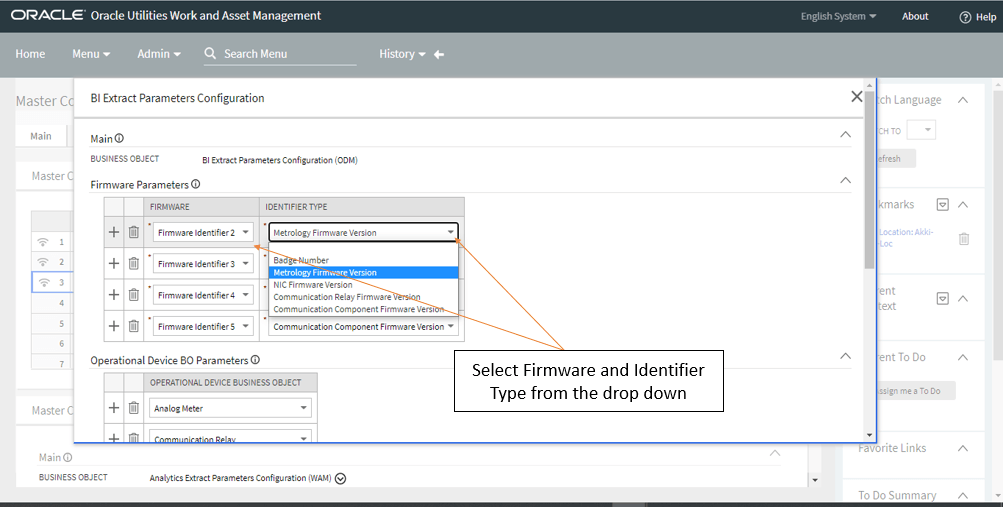Click the Refresh button
The image size is (1005, 508).
pos(894,158)
